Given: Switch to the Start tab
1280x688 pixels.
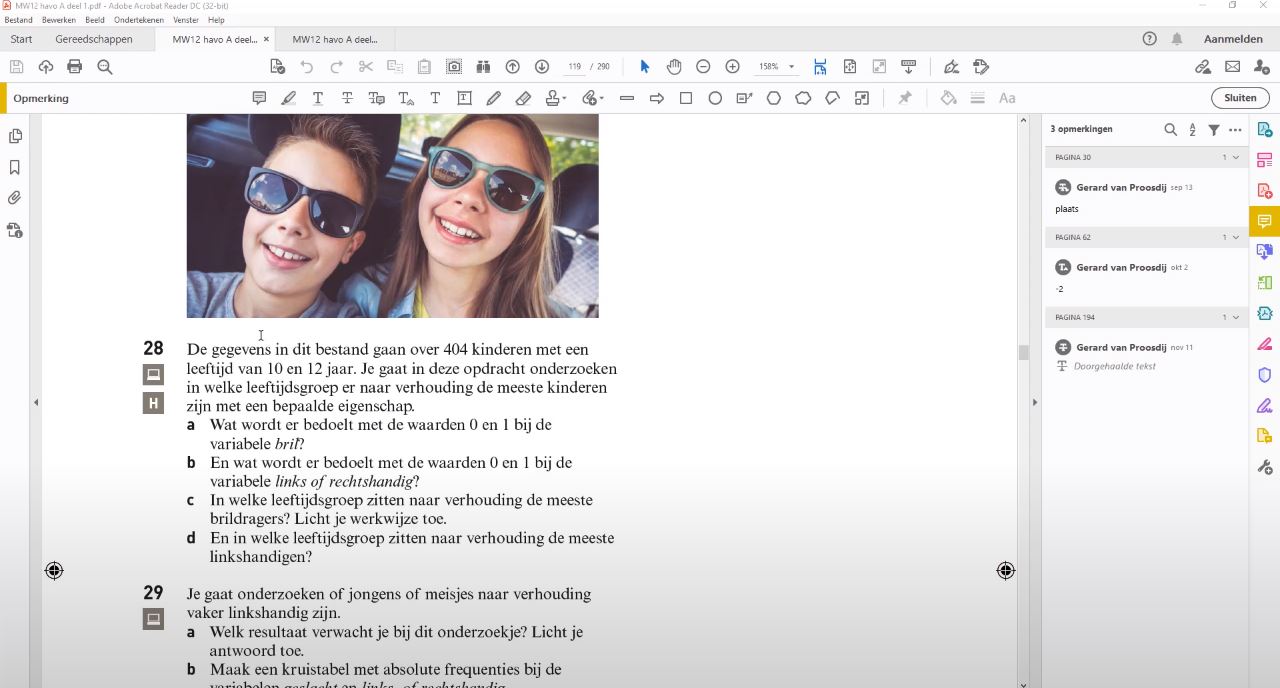Looking at the screenshot, I should pyautogui.click(x=21, y=39).
